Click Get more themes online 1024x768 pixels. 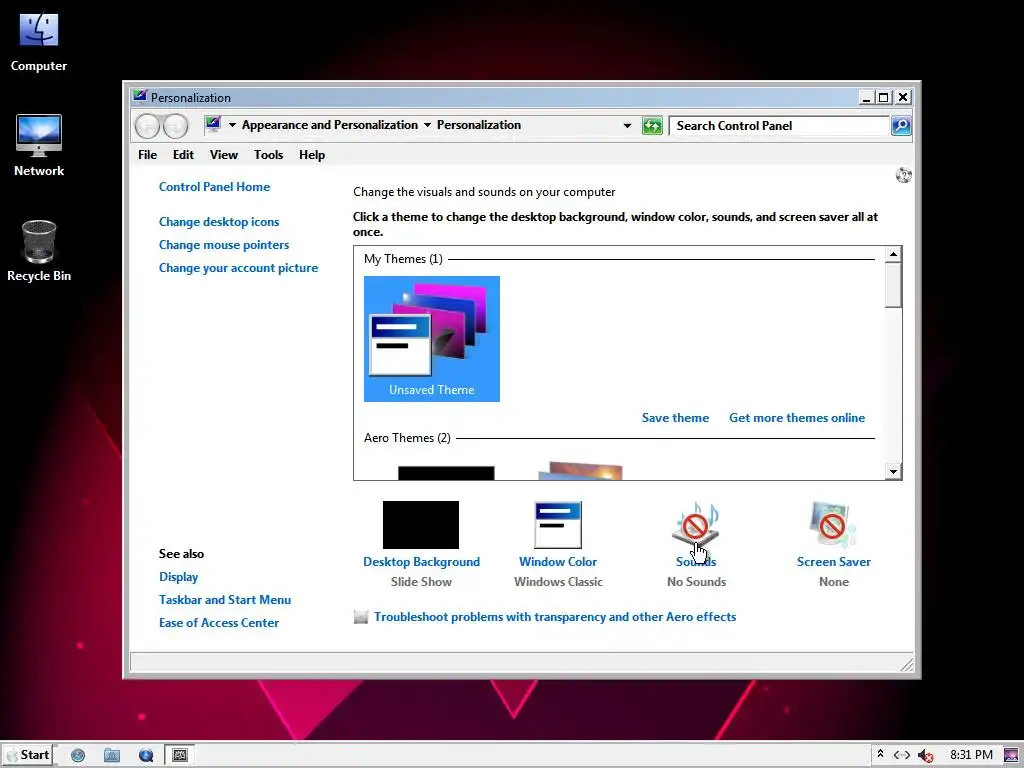tap(797, 418)
